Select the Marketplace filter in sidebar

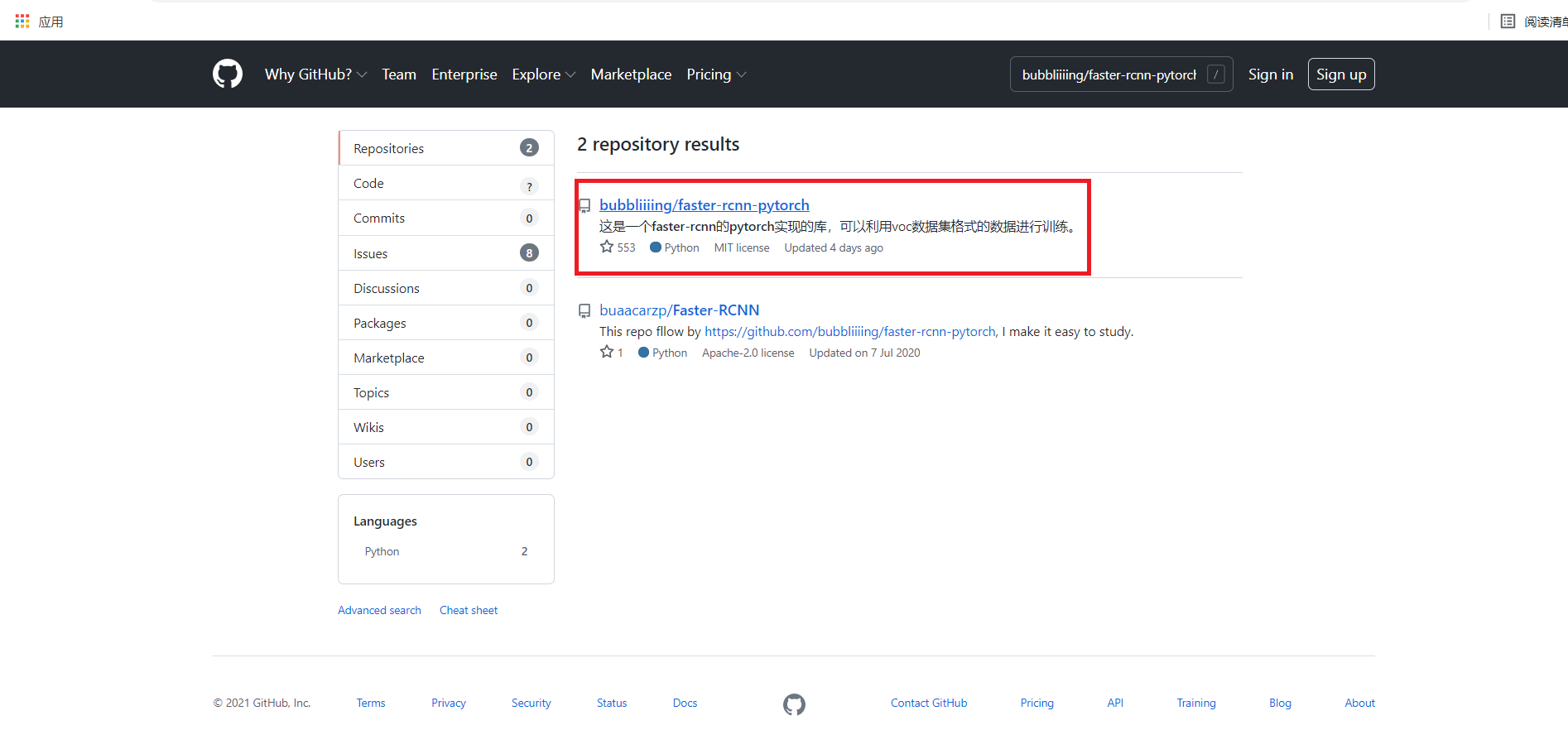click(446, 358)
